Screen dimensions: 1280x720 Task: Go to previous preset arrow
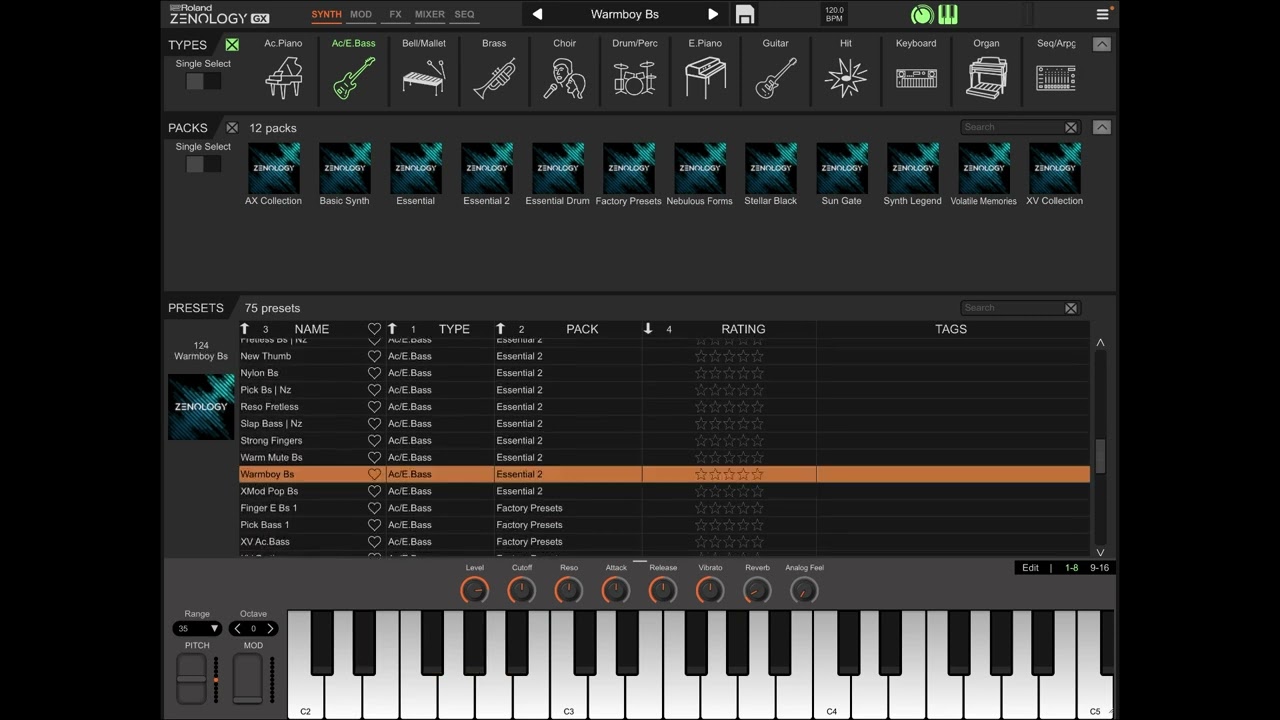coord(537,14)
